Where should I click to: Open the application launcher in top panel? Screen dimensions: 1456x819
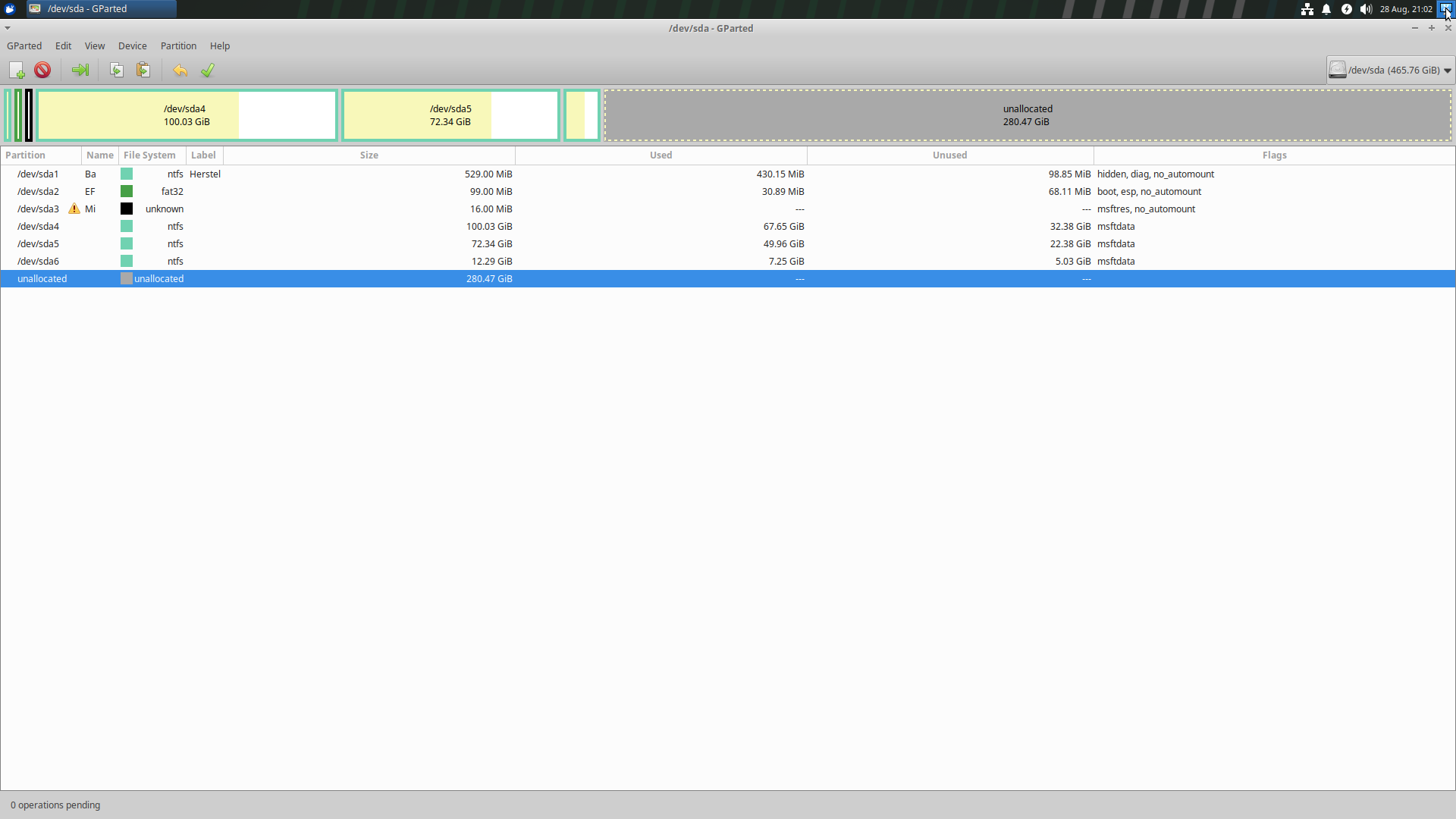tap(10, 9)
